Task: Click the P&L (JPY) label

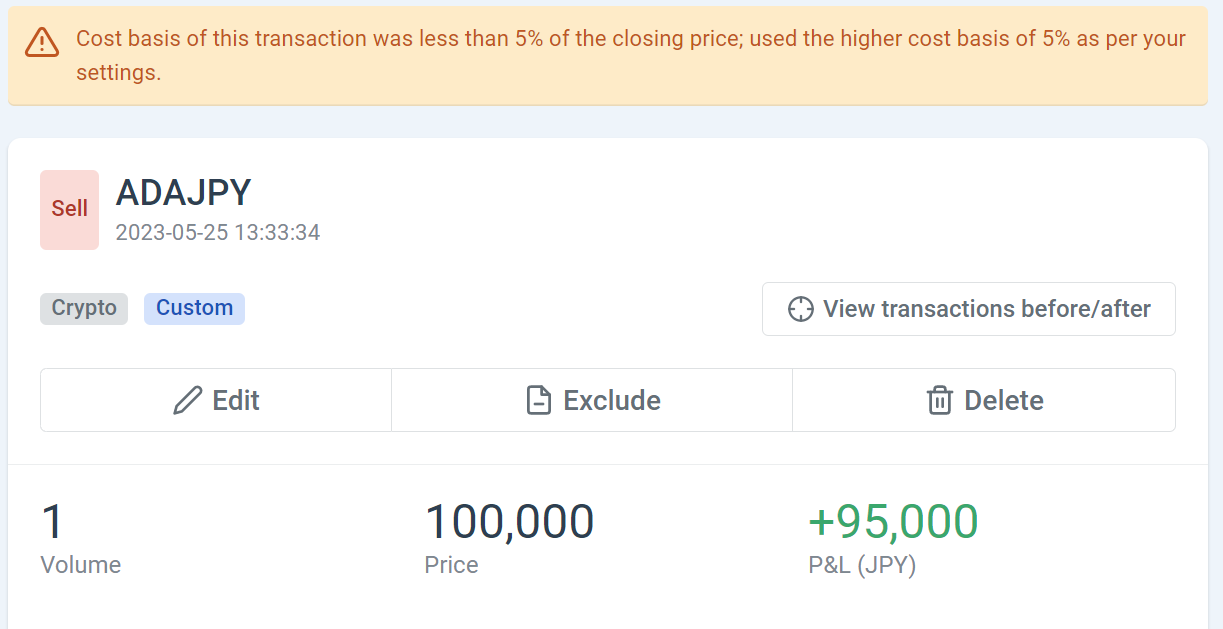Action: 862,565
